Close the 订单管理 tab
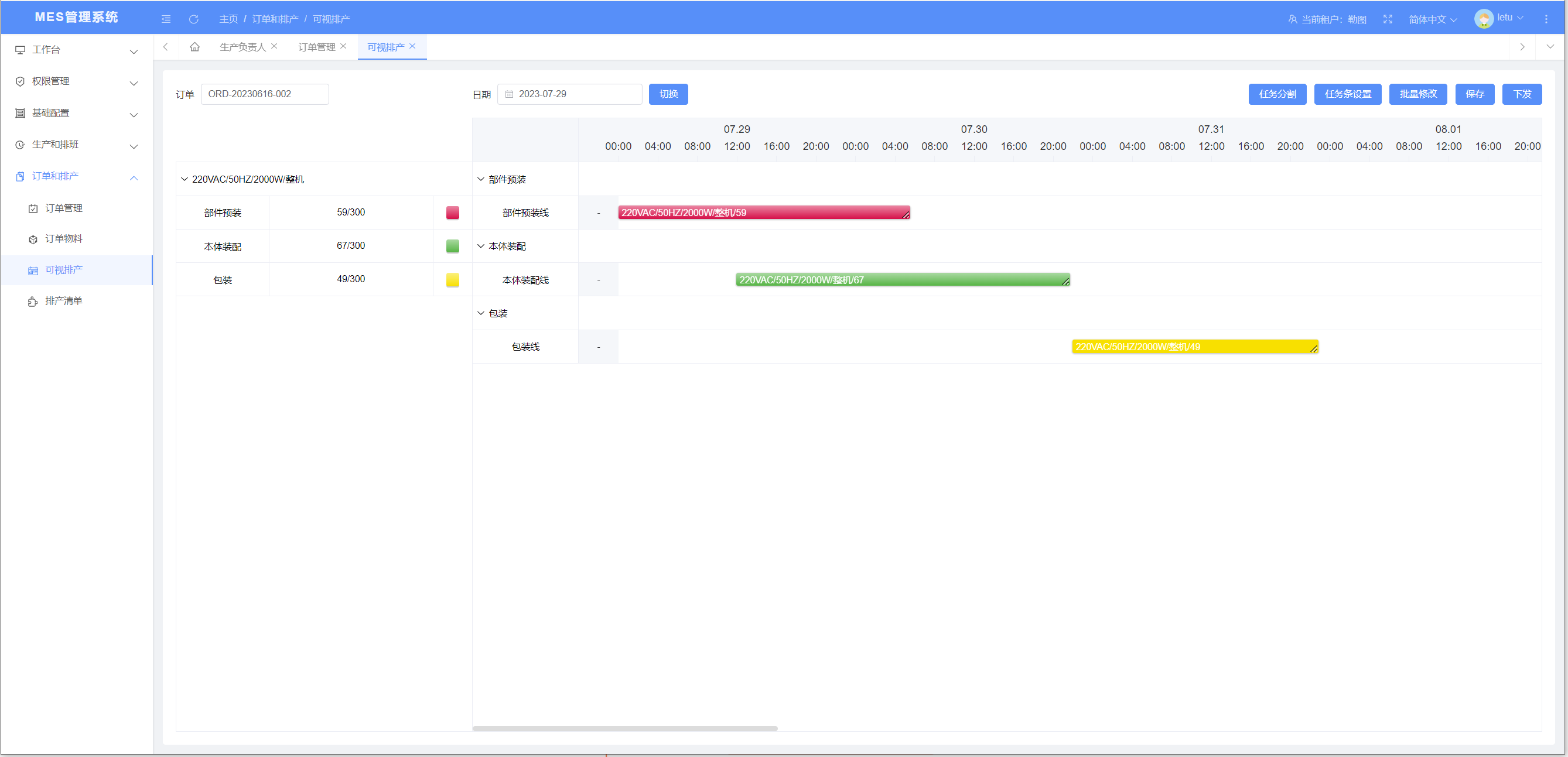The image size is (1568, 757). tap(343, 46)
